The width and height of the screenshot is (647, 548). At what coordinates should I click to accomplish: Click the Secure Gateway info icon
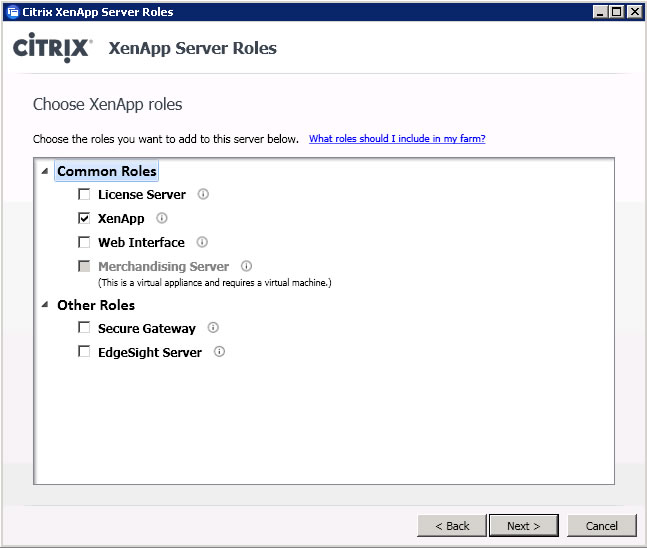point(213,328)
